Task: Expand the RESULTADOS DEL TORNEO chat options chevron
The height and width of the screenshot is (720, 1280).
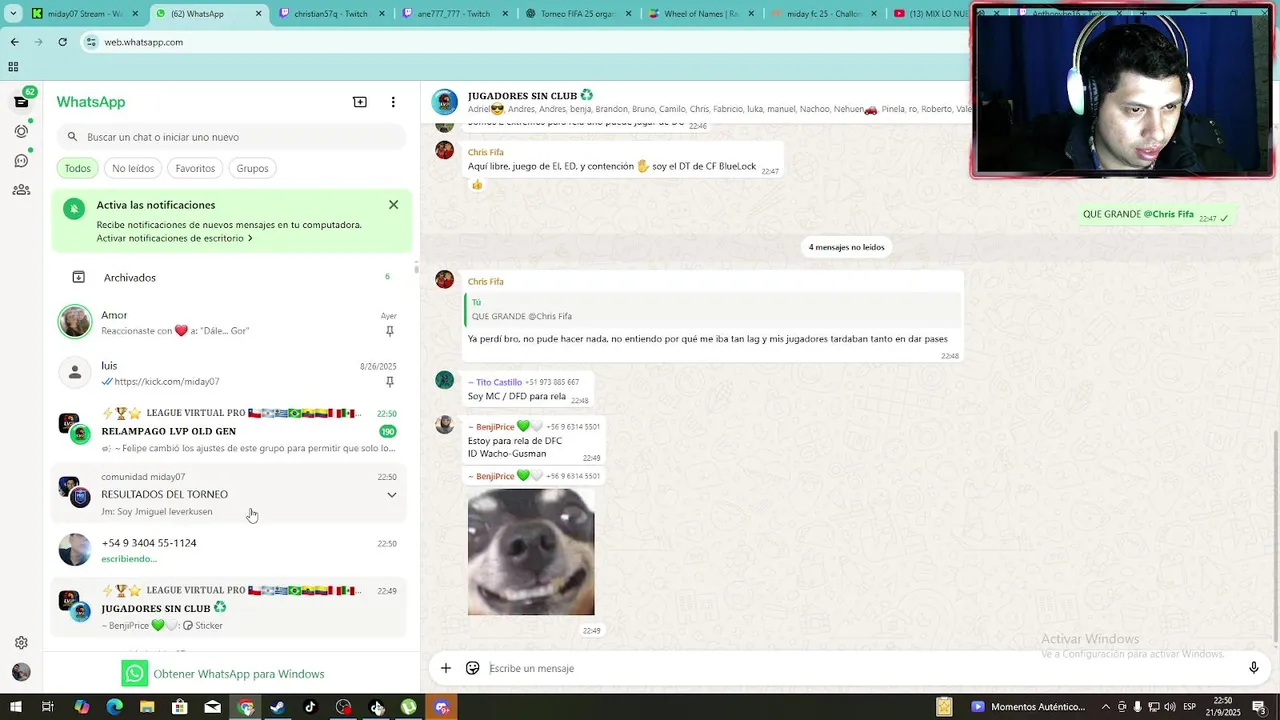Action: [x=392, y=495]
